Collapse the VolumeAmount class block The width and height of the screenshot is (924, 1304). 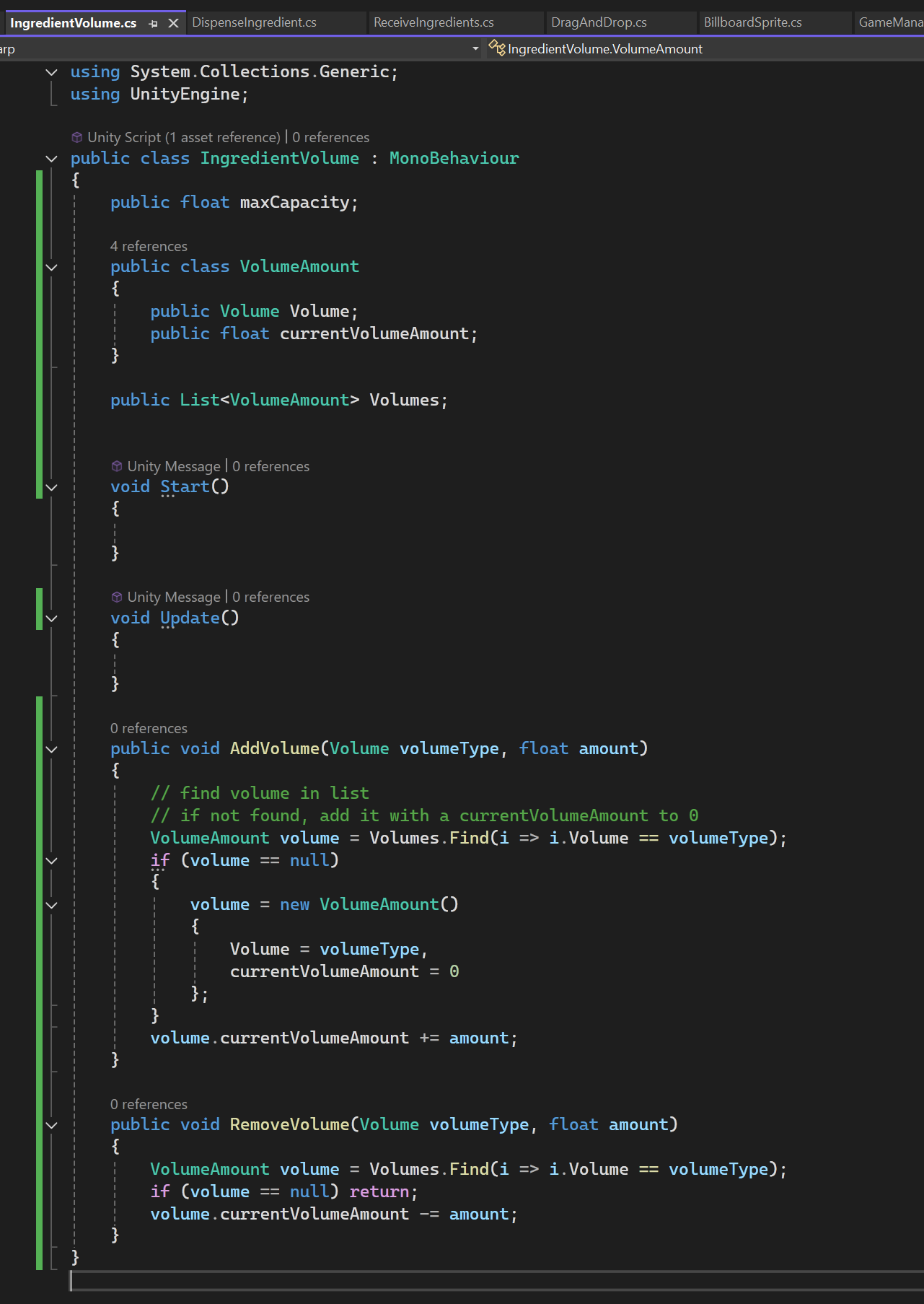51,267
